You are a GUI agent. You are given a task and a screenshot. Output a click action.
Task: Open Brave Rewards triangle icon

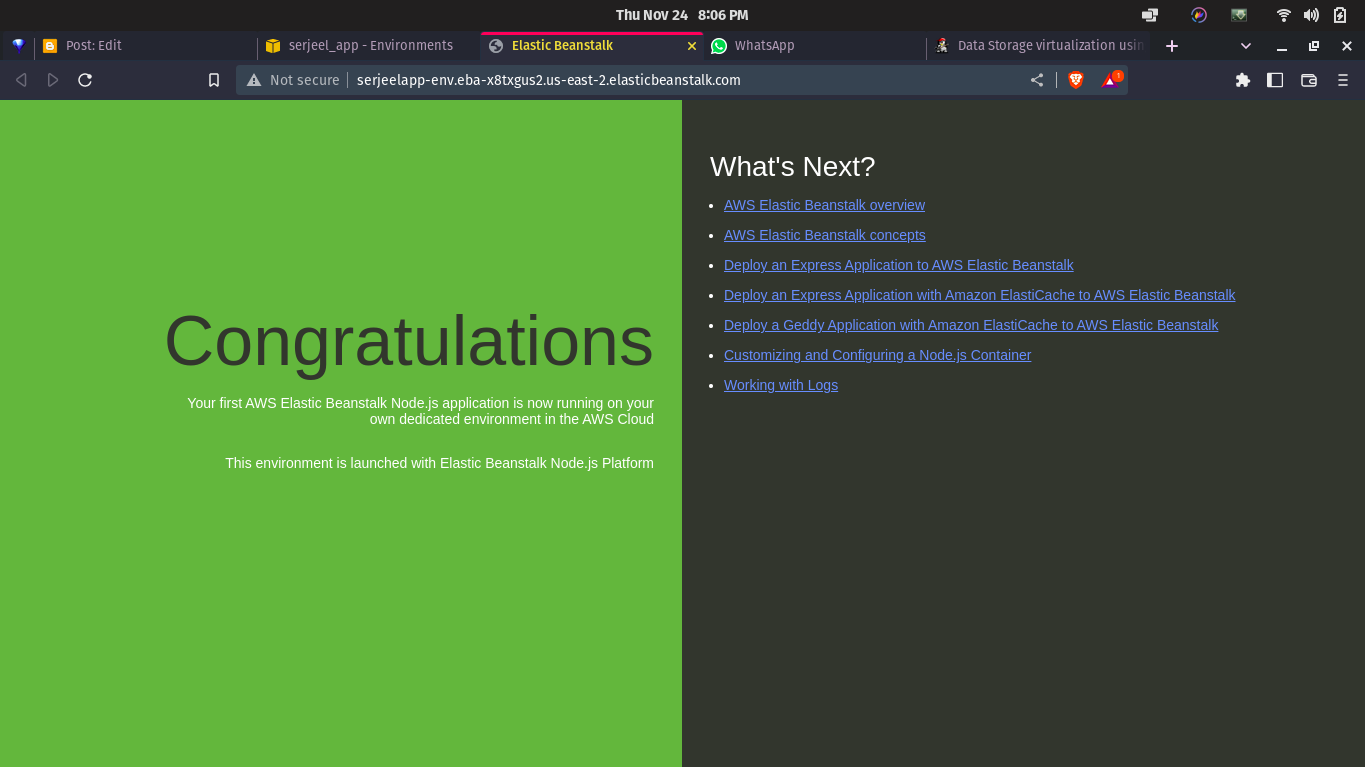(1111, 80)
